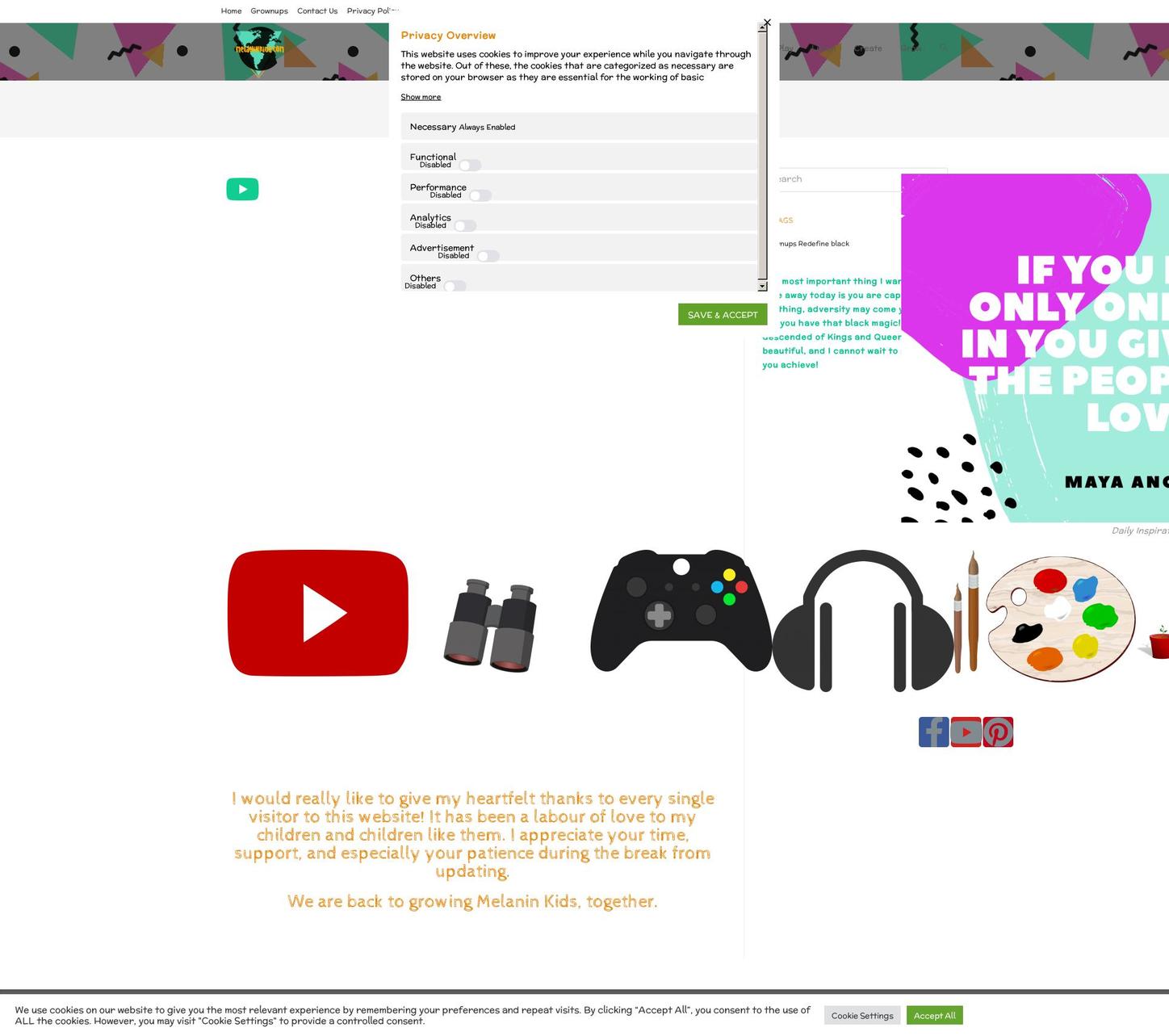This screenshot has width=1169, height=1036.
Task: Enable the Advertisement cookies toggle
Action: coord(488,256)
